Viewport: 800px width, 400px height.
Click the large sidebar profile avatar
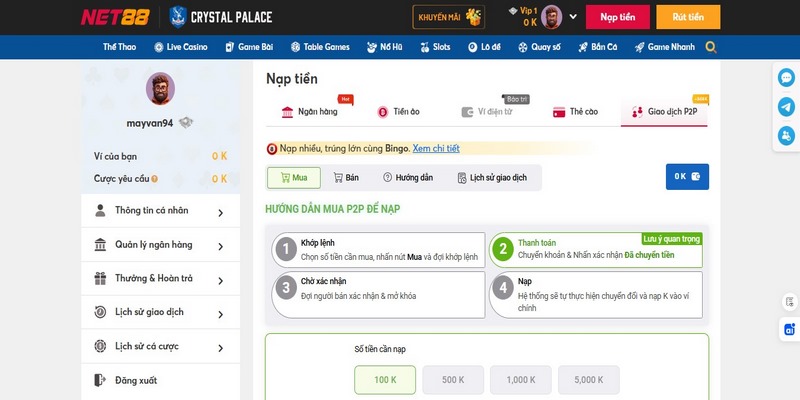[x=160, y=88]
